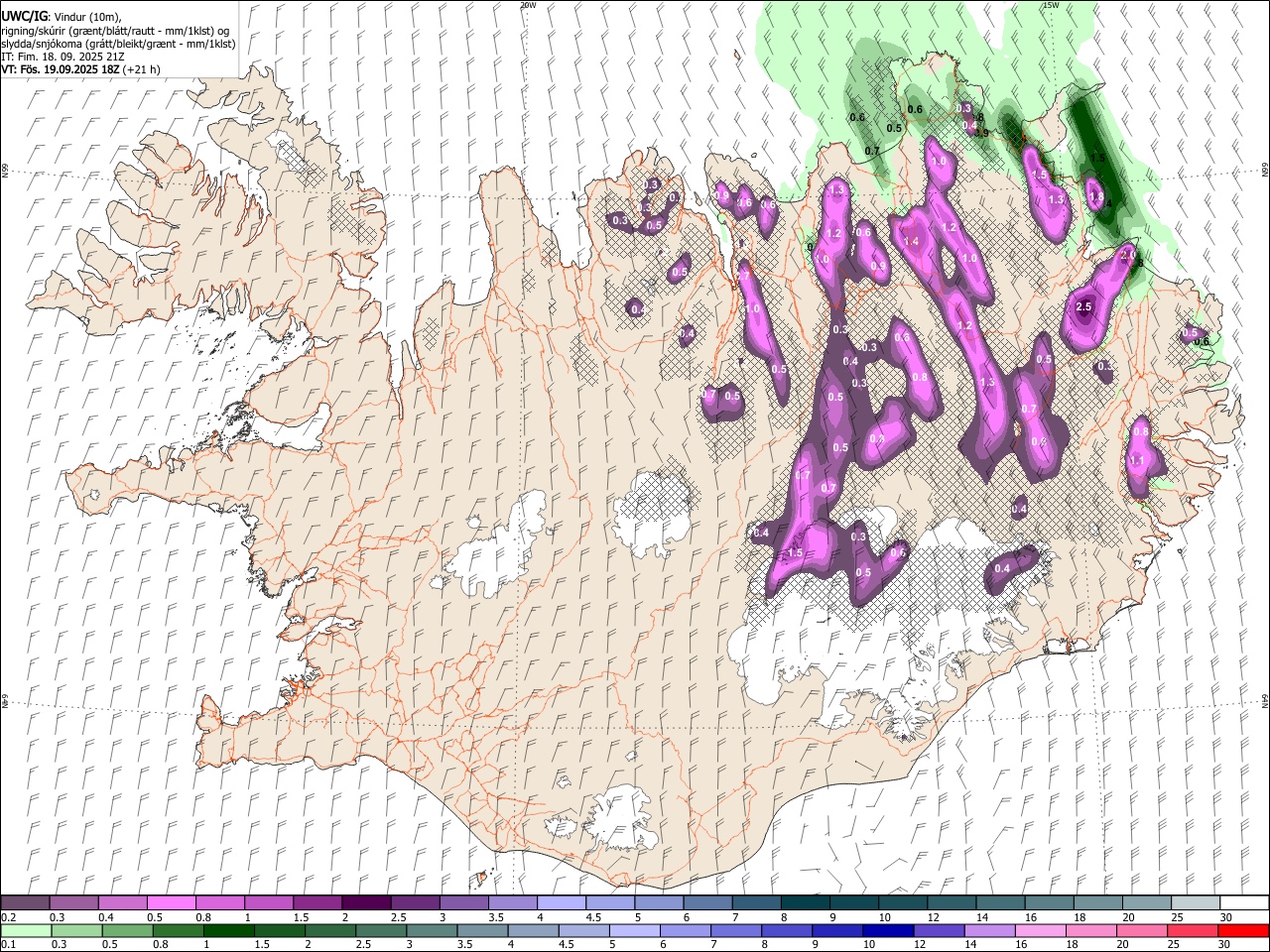The width and height of the screenshot is (1270, 952).
Task: Click the bright red '30' swatch in lower legend
Action: click(x=1243, y=930)
